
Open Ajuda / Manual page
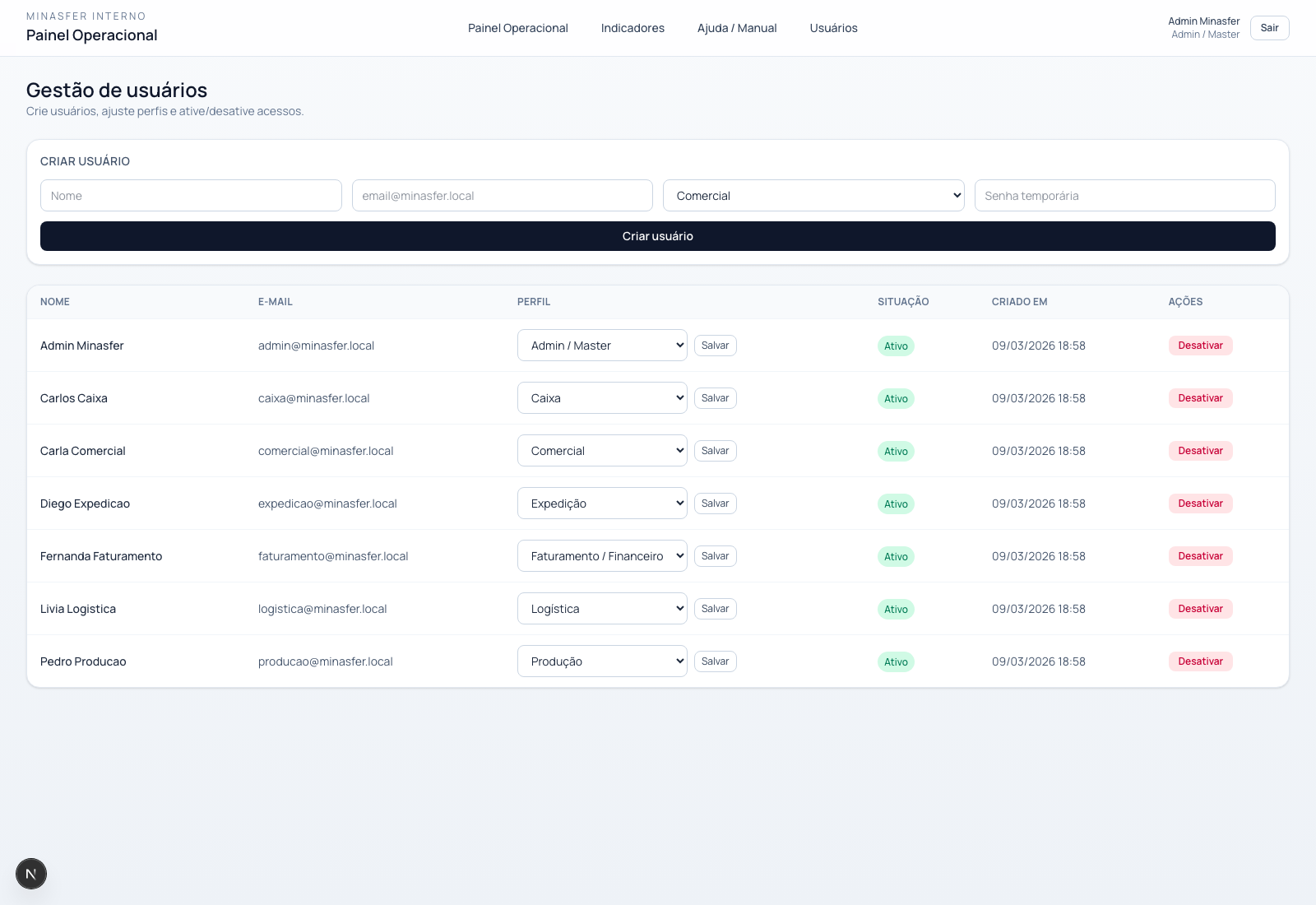(x=736, y=28)
